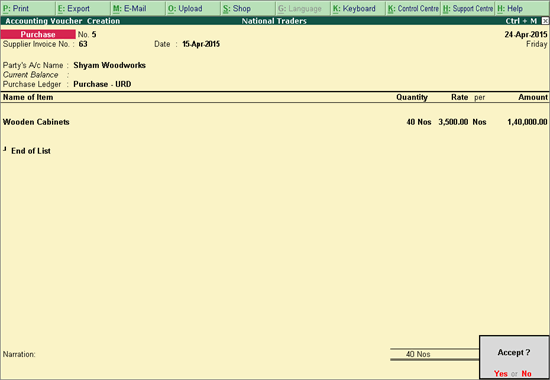
Task: Open the Upload option
Action: click(x=193, y=8)
